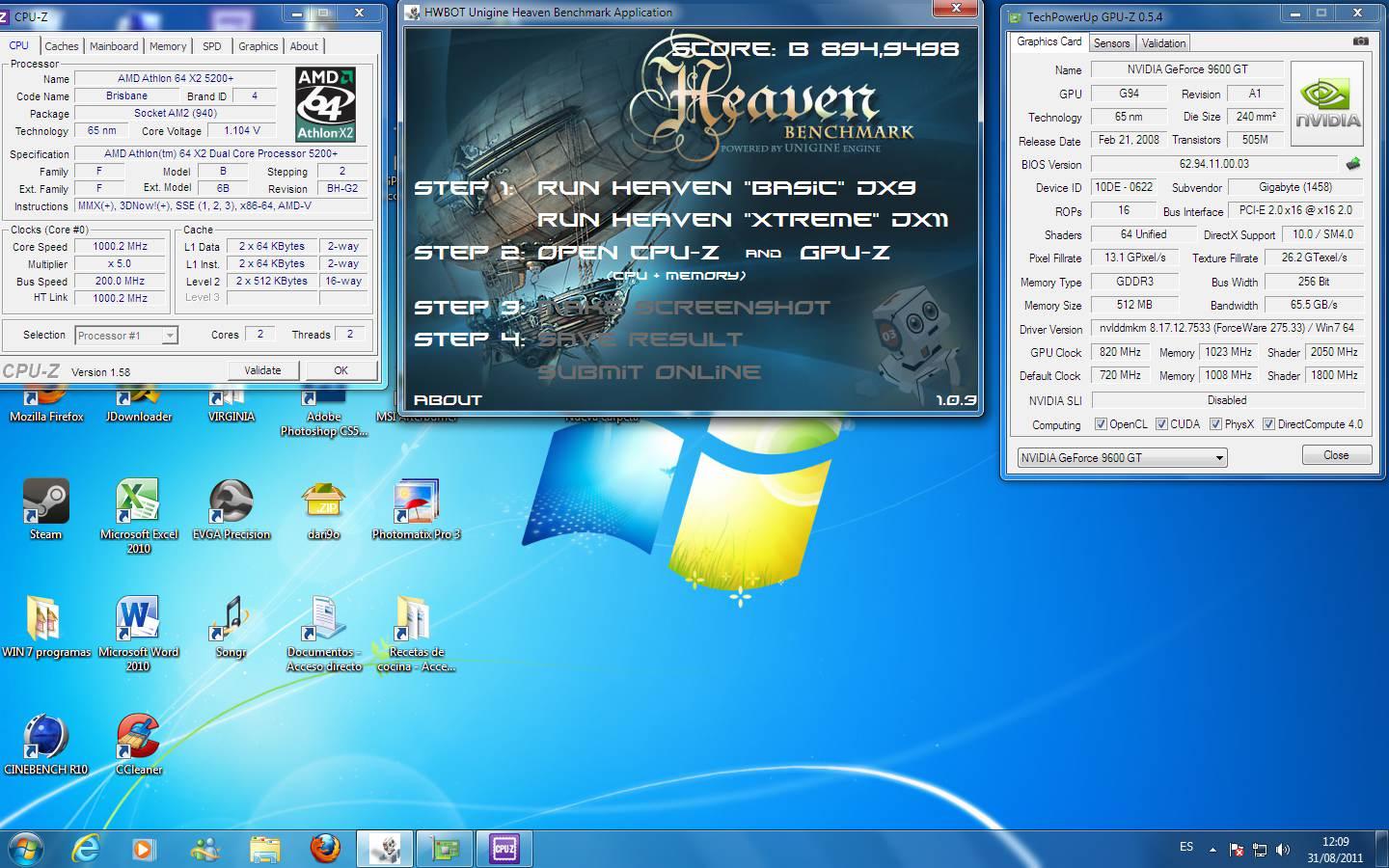Click the Core Speed value 1000.2 MHz
1389x868 pixels.
point(121,247)
